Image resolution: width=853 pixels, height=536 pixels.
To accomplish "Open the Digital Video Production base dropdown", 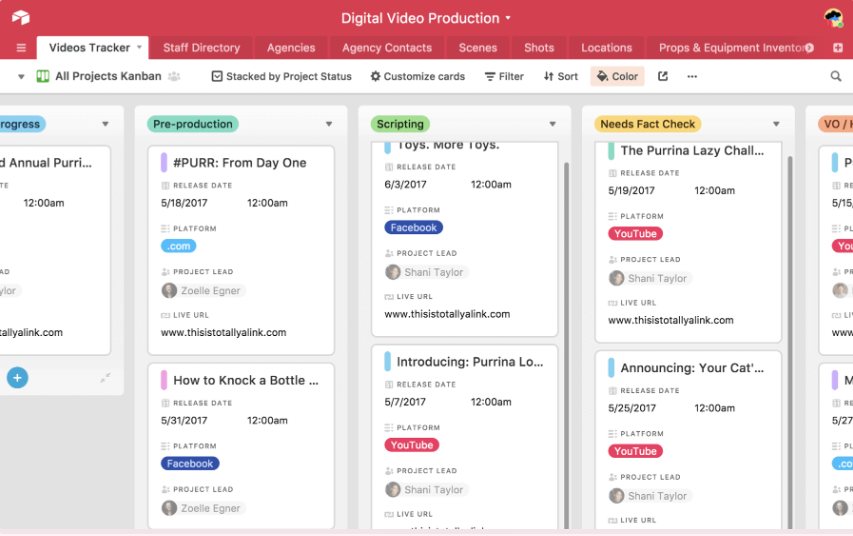I will [x=508, y=17].
